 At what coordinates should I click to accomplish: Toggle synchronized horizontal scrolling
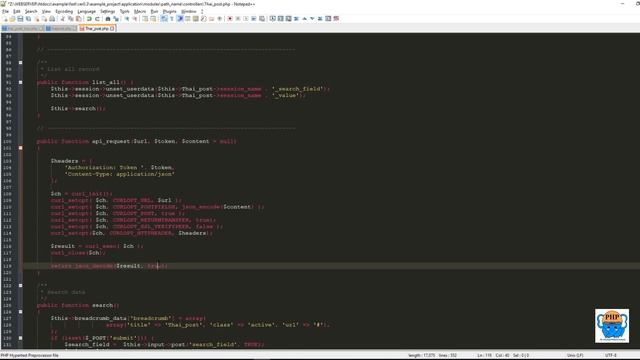point(153,19)
